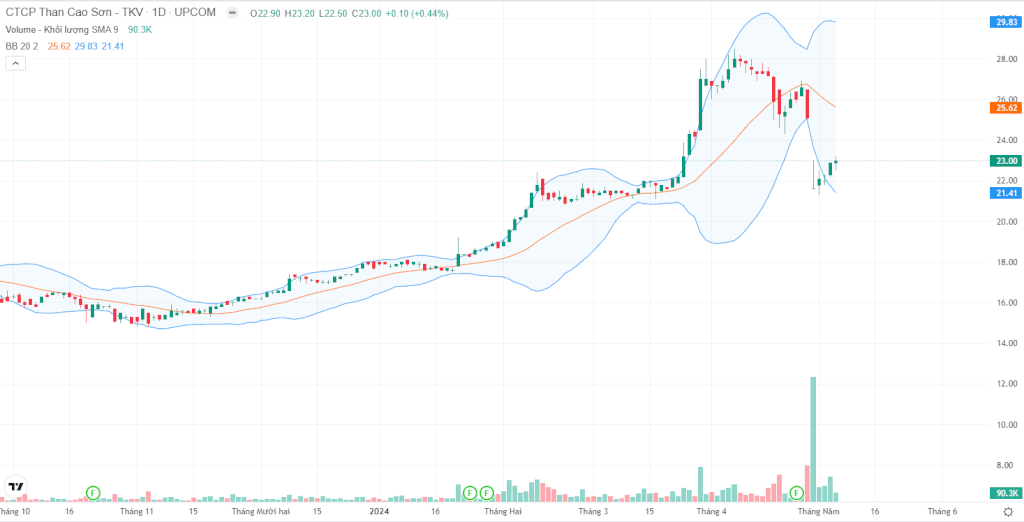
Task: Click the 28.00 price axis tick
Action: click(1006, 59)
